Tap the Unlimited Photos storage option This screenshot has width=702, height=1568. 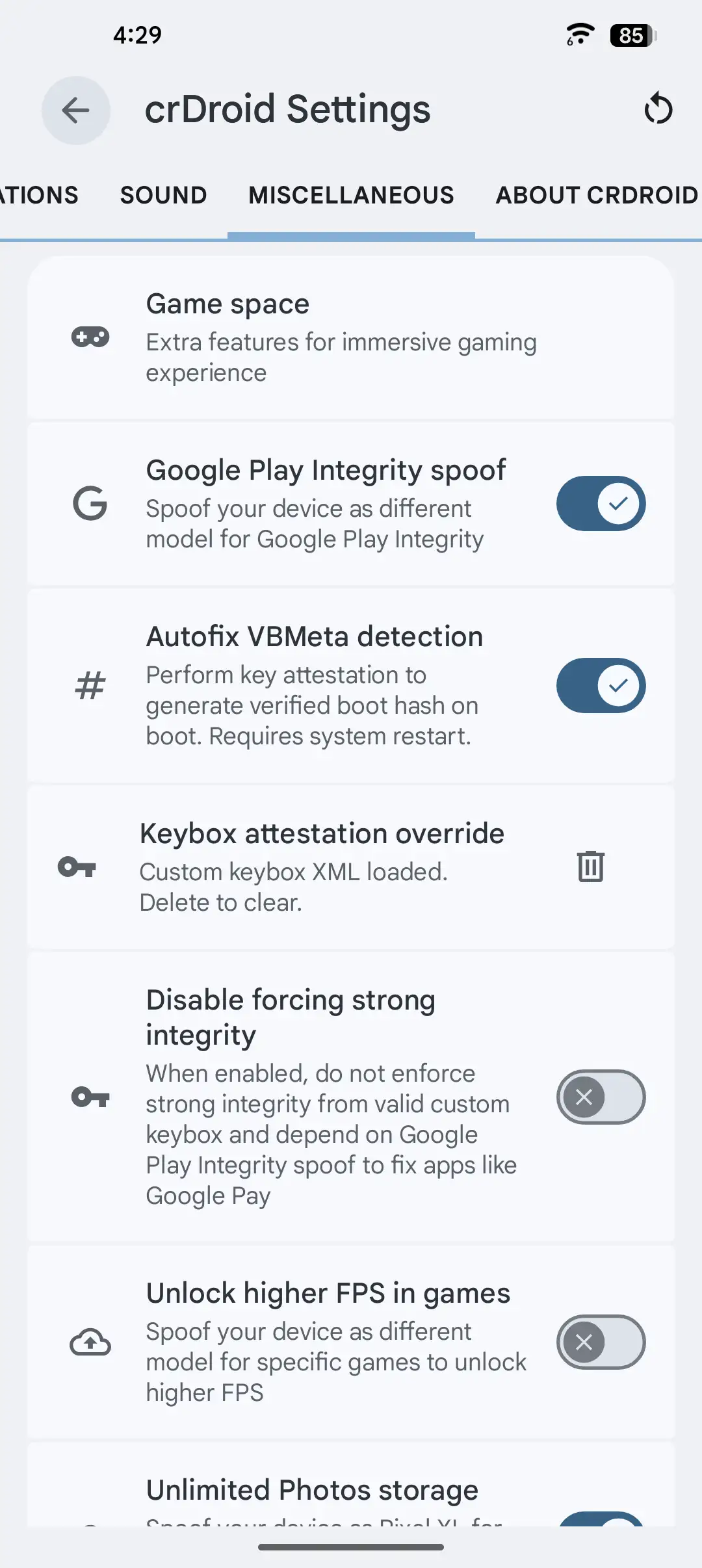coord(312,1491)
